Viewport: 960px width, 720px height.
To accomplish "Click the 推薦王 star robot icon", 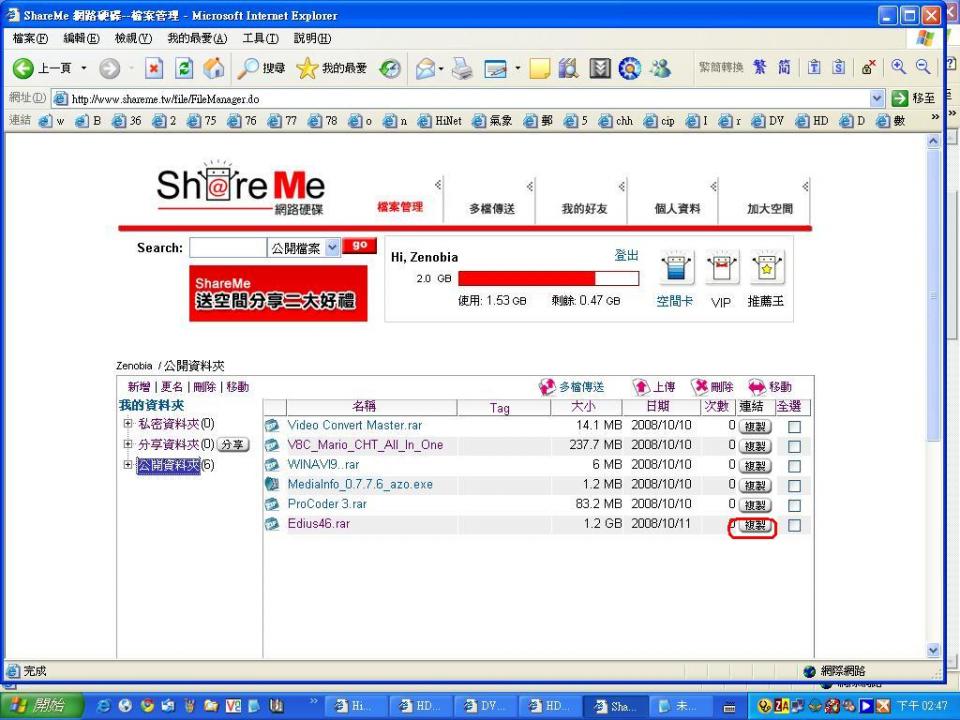I will coord(767,267).
